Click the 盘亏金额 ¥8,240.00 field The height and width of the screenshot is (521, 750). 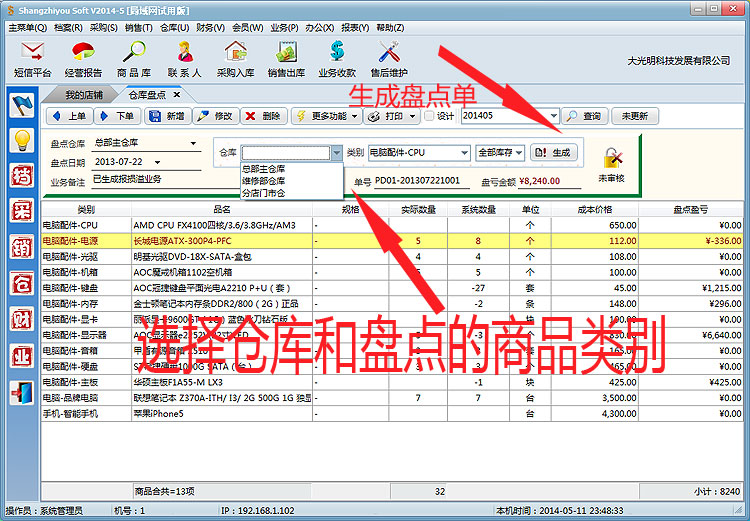pos(549,181)
